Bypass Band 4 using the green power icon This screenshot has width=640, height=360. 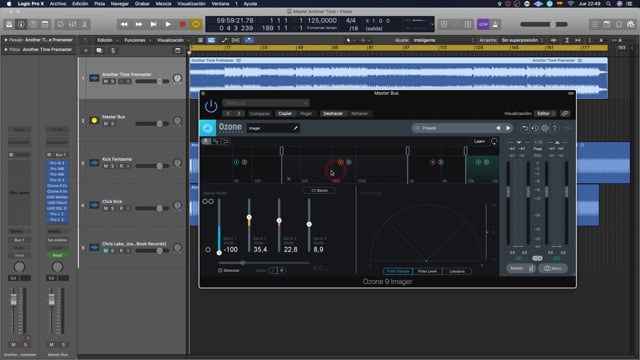coord(478,162)
